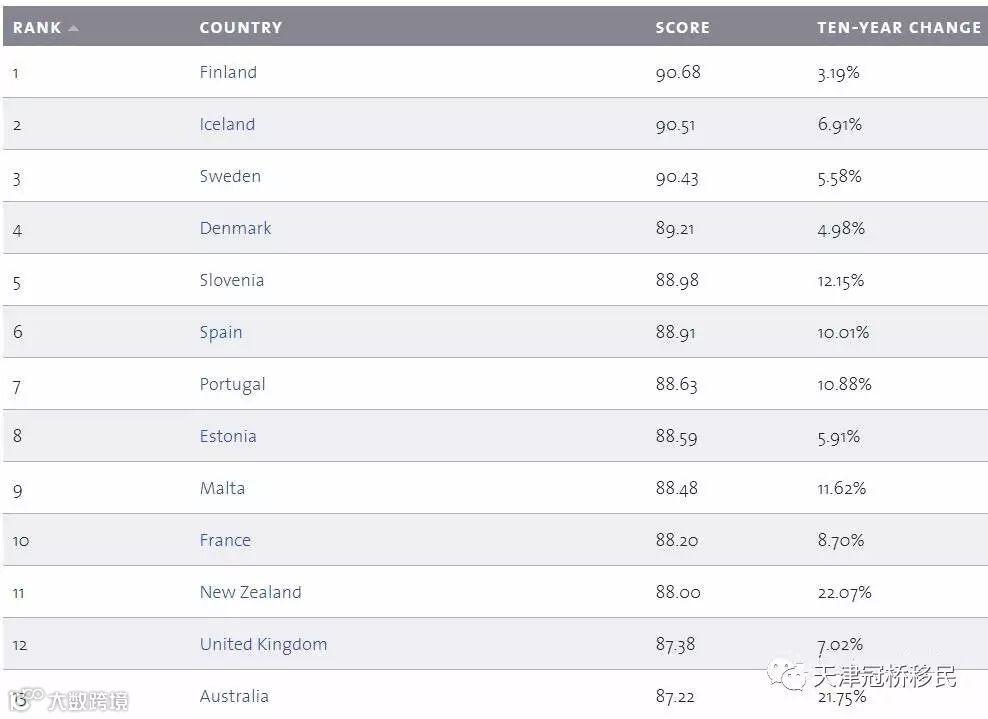988x719 pixels.
Task: Click the Malta link
Action: 222,488
